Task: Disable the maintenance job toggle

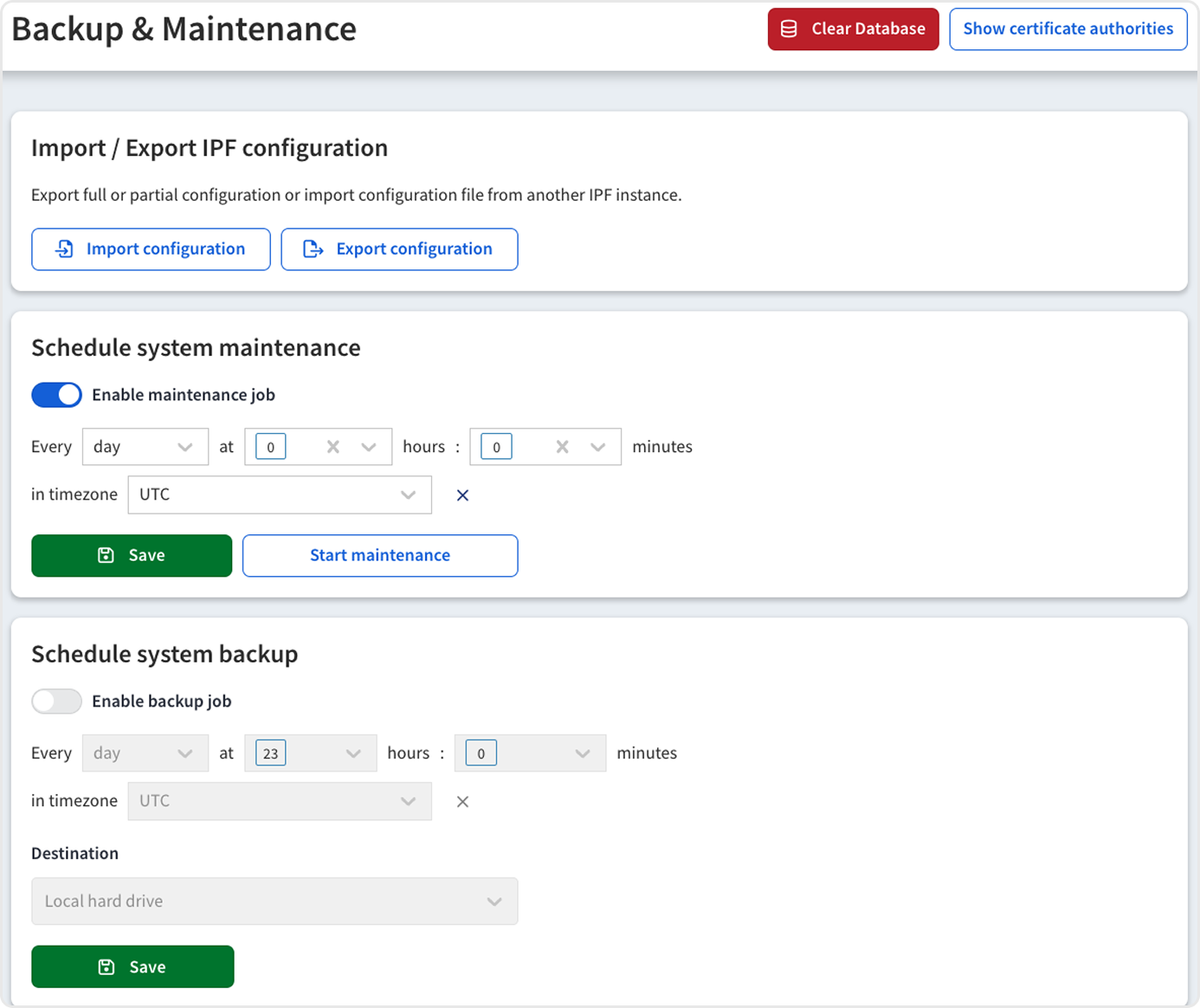Action: click(x=57, y=395)
